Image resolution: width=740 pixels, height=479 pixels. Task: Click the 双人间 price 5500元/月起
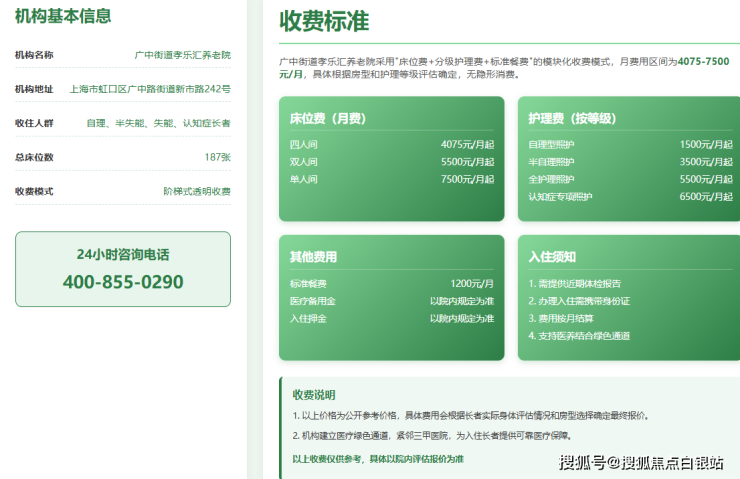467,162
